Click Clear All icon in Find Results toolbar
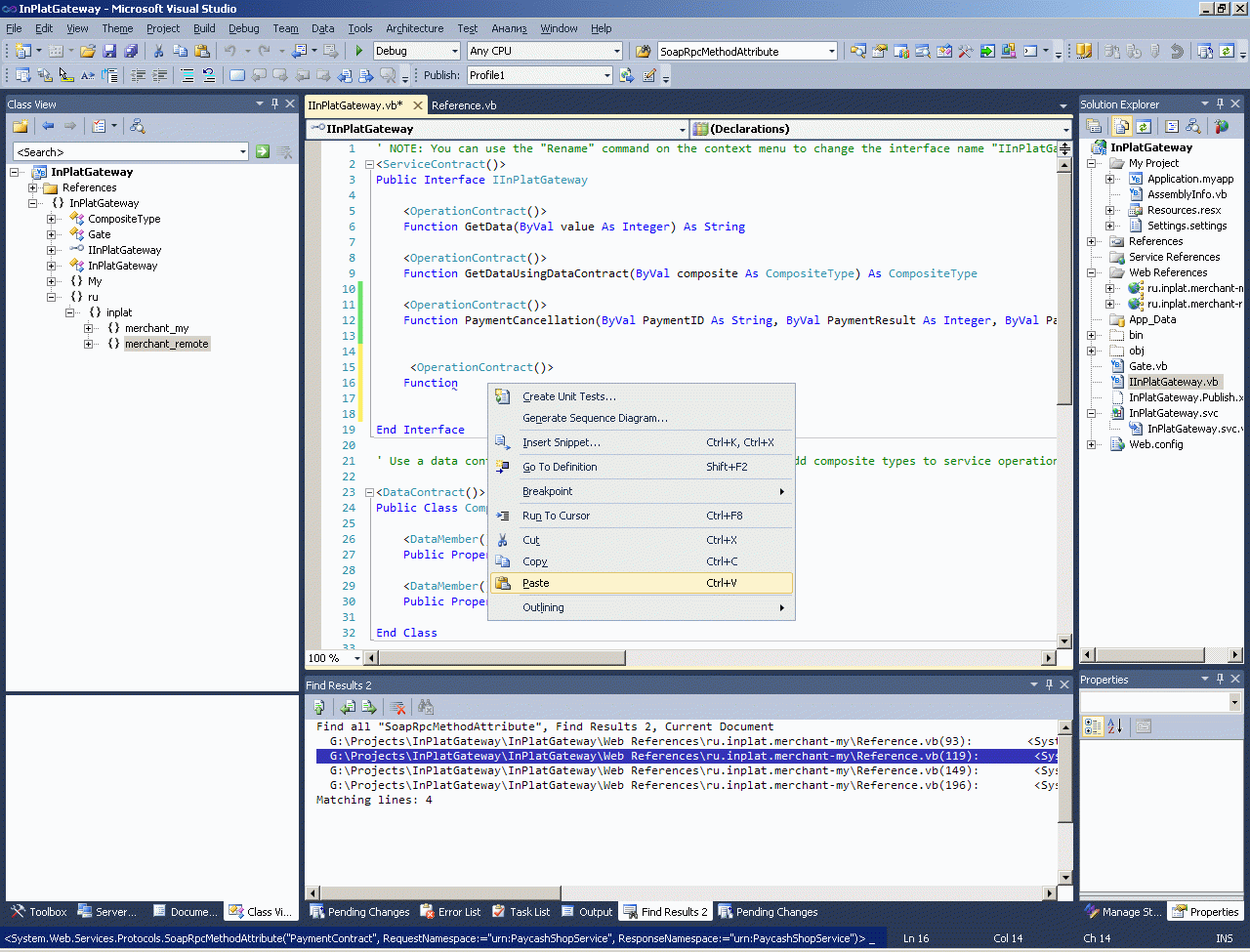Image resolution: width=1250 pixels, height=952 pixels. 398,707
